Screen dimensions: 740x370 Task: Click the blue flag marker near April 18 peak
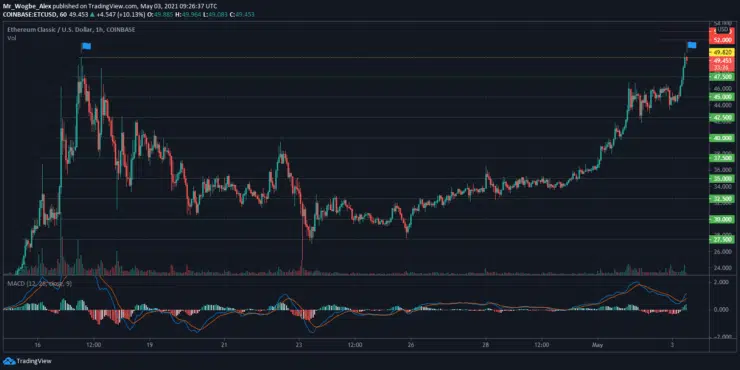(86, 46)
